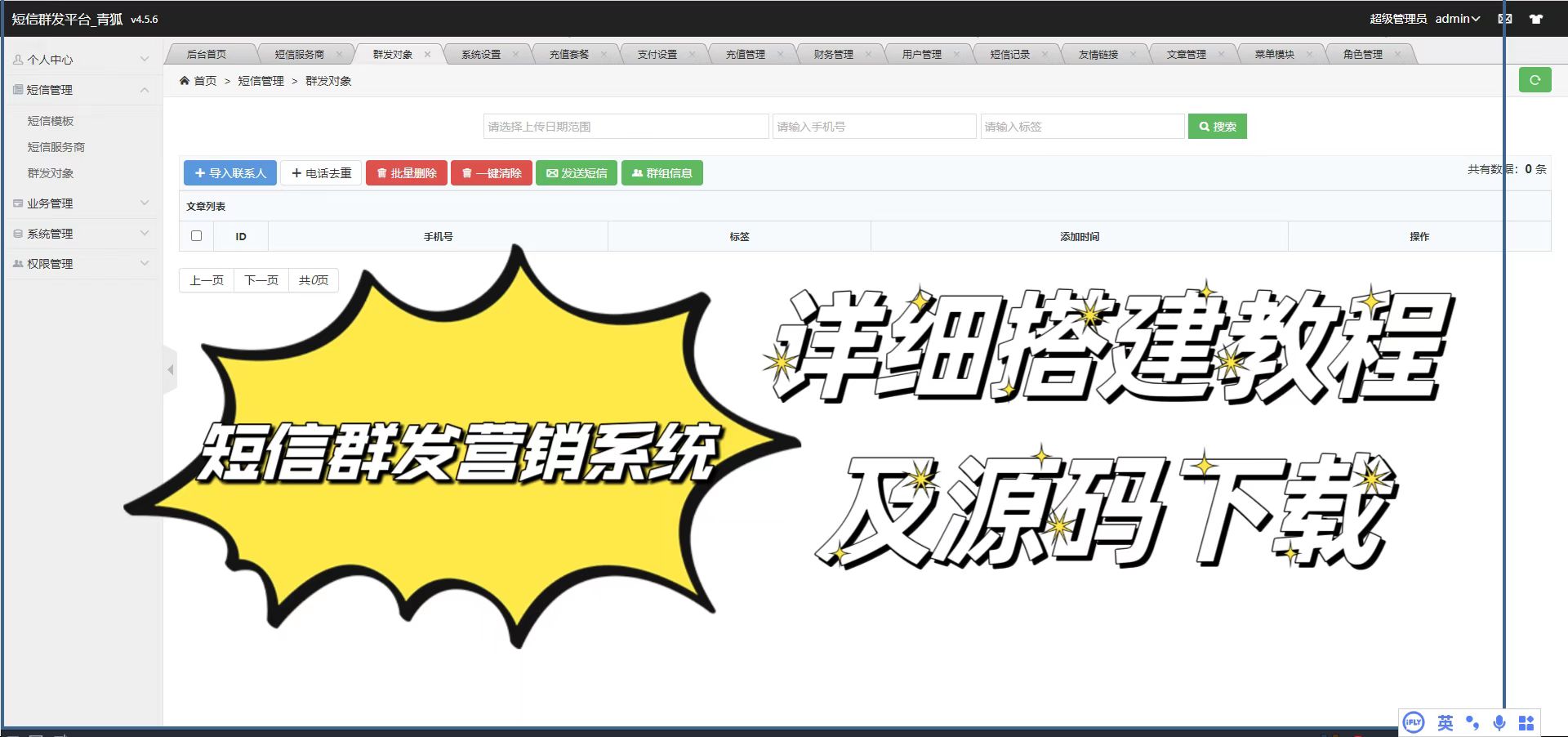This screenshot has width=1568, height=737.
Task: Switch to the 系统设置 tab
Action: pyautogui.click(x=481, y=54)
